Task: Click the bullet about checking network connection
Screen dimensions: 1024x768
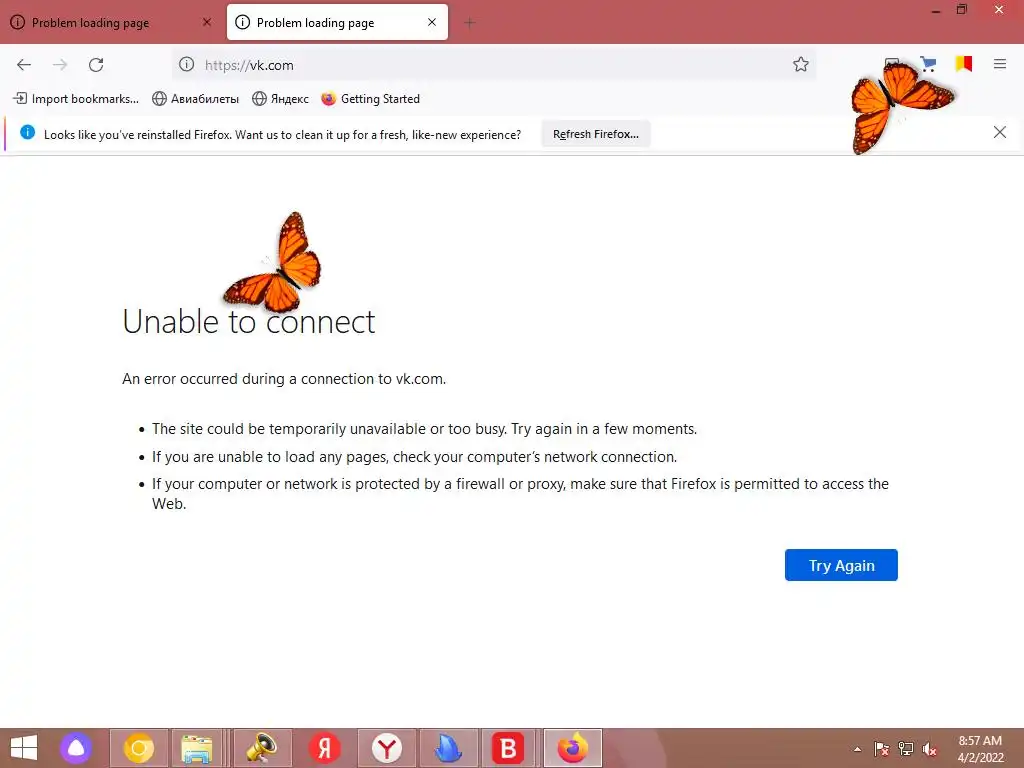Action: (x=415, y=456)
